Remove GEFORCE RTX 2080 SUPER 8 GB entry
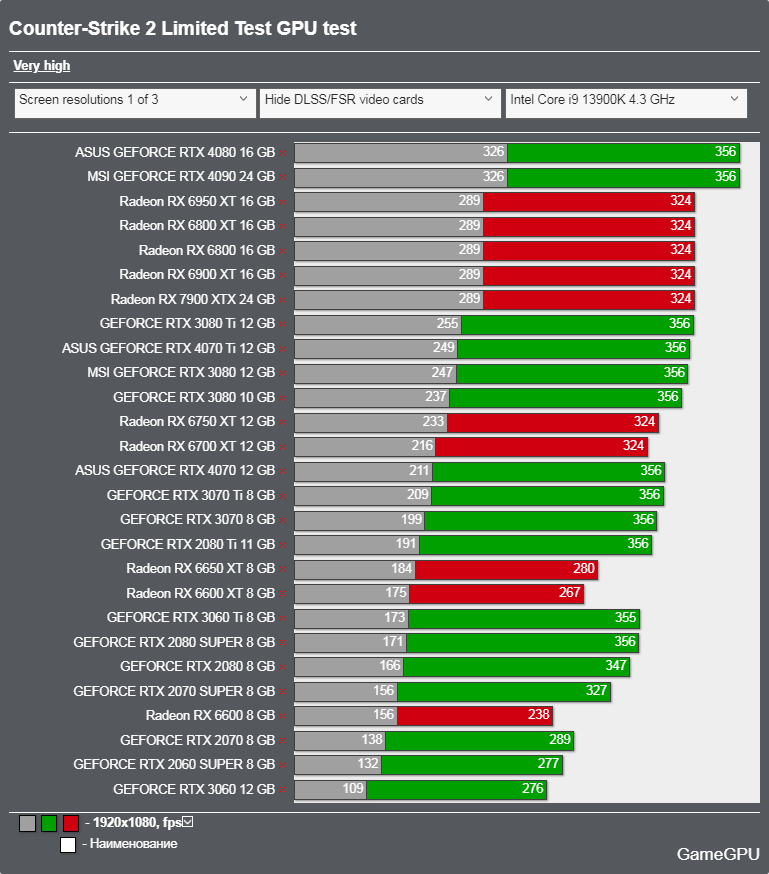Image resolution: width=769 pixels, height=874 pixels. [x=283, y=643]
